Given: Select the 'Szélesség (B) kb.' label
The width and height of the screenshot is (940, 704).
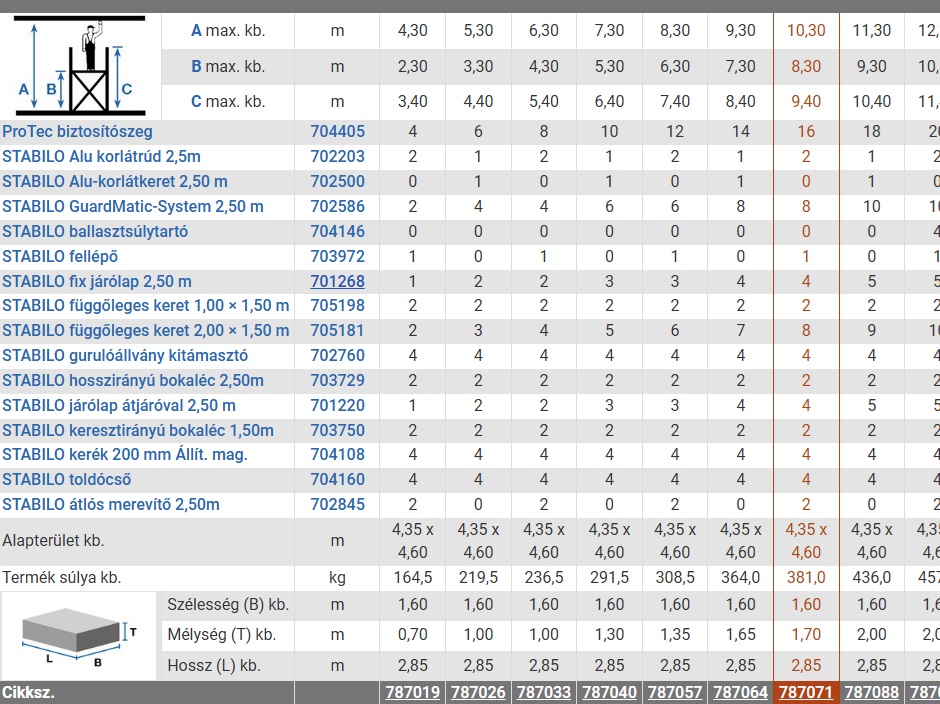Looking at the screenshot, I should click(x=228, y=604).
